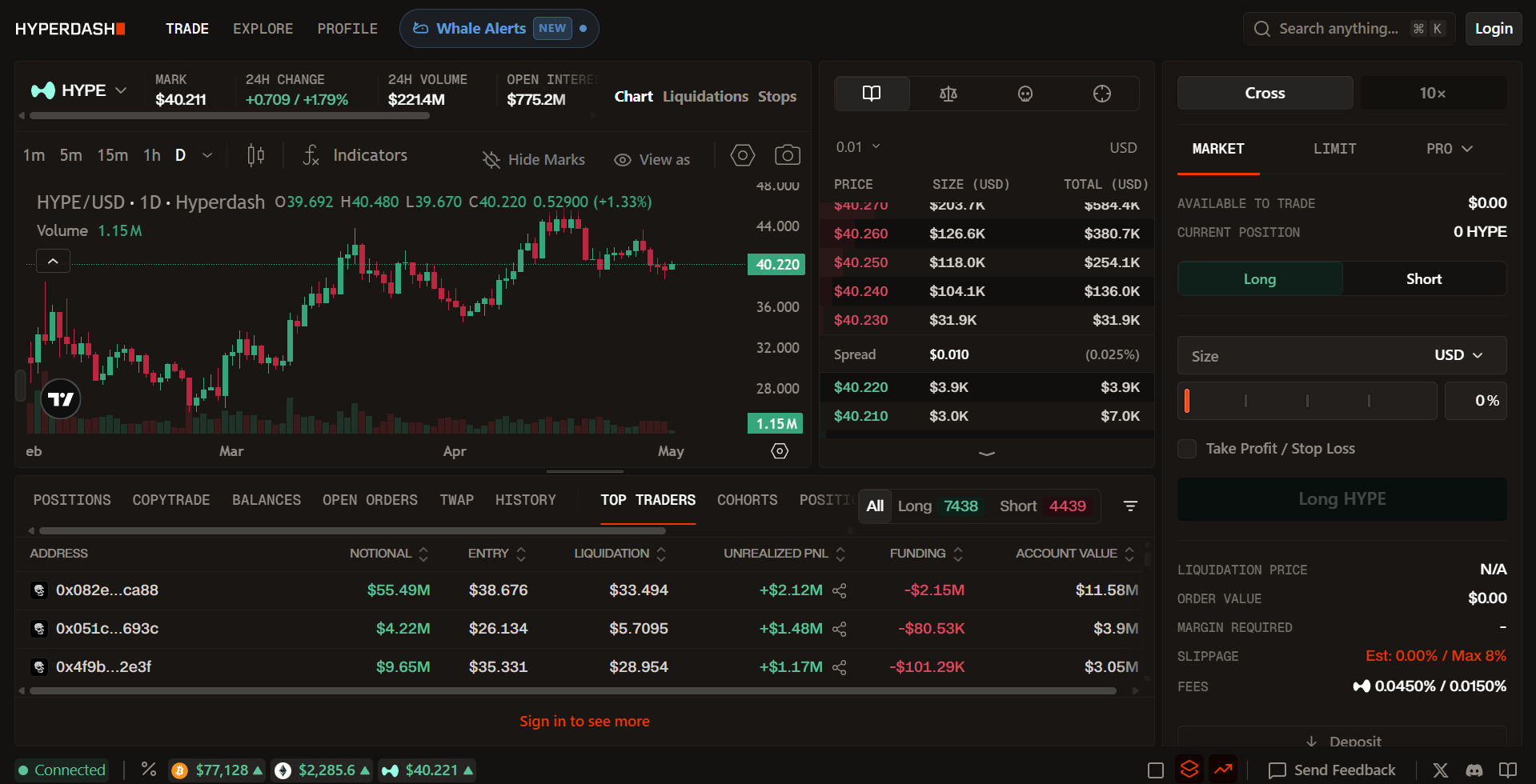Viewport: 1536px width, 784px height.
Task: Toggle Hide Marks on chart
Action: click(x=533, y=160)
